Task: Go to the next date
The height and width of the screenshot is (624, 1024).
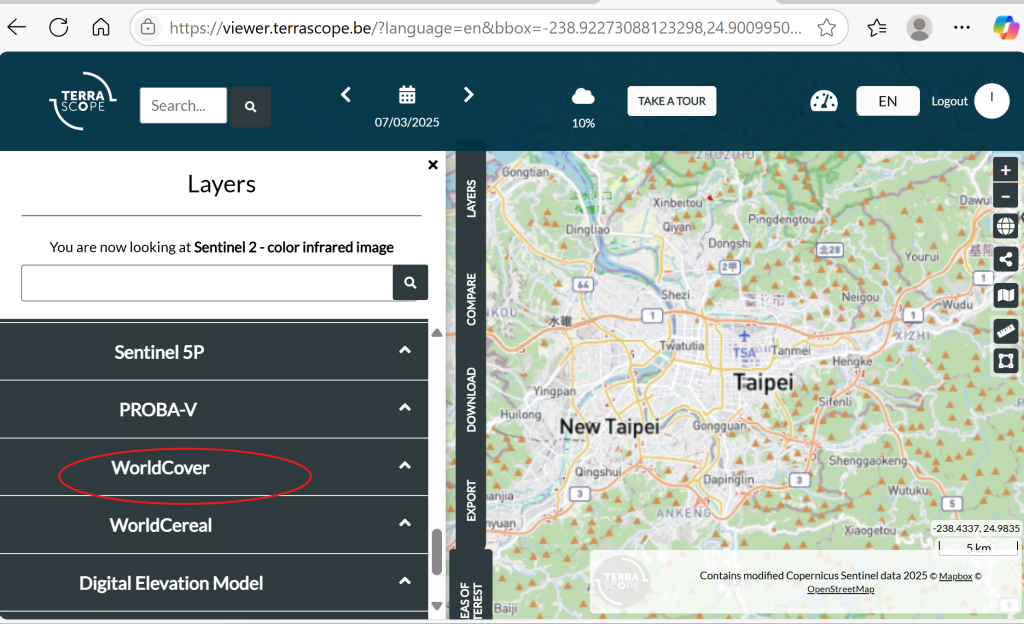Action: (468, 95)
